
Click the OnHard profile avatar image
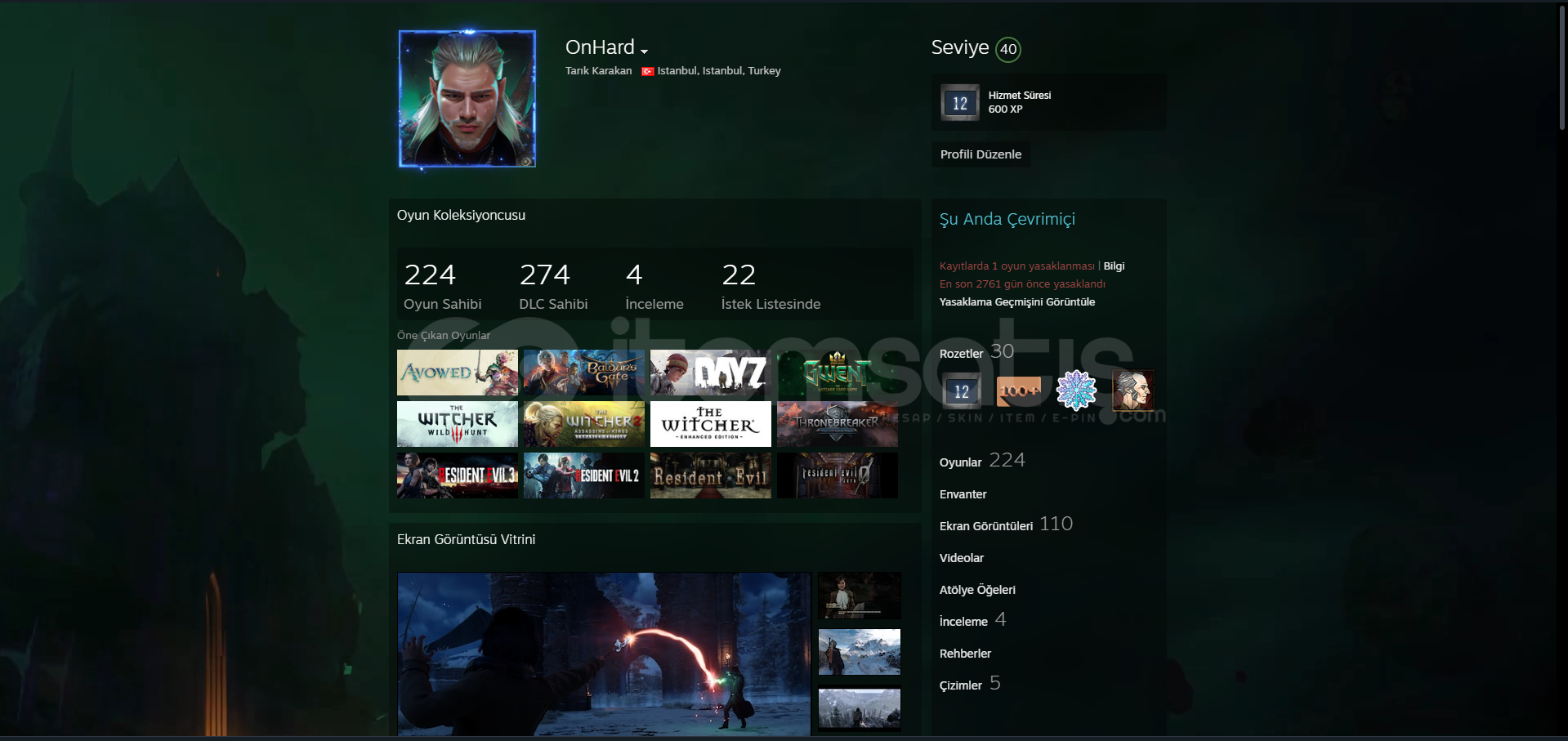pyautogui.click(x=467, y=99)
